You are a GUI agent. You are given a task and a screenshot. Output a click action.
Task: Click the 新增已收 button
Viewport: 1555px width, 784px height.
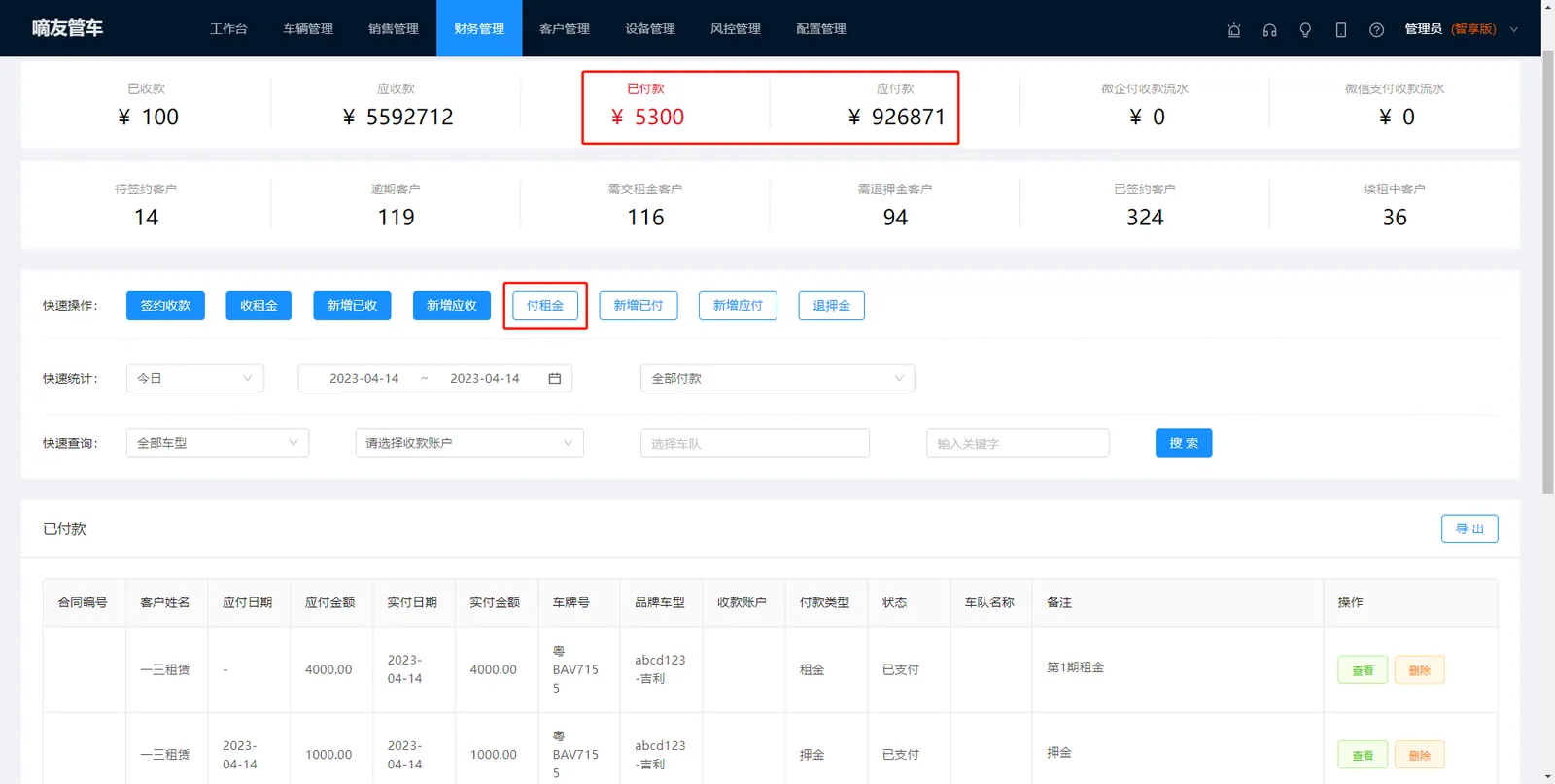point(352,305)
